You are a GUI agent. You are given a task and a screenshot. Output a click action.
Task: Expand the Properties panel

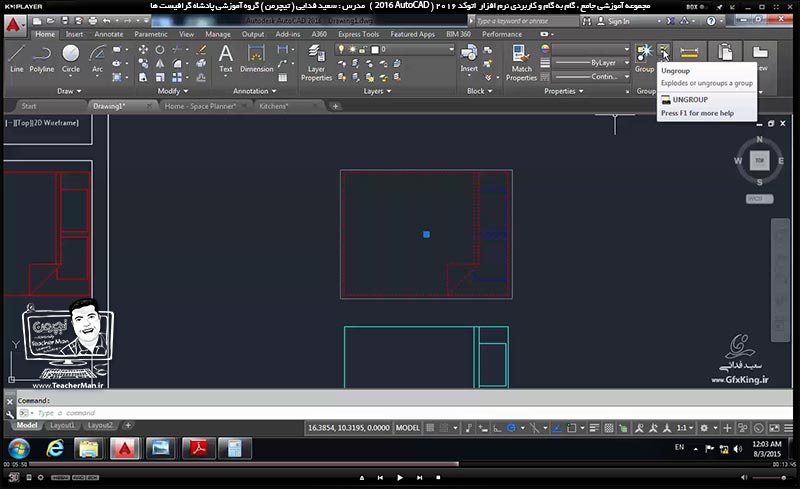point(564,91)
